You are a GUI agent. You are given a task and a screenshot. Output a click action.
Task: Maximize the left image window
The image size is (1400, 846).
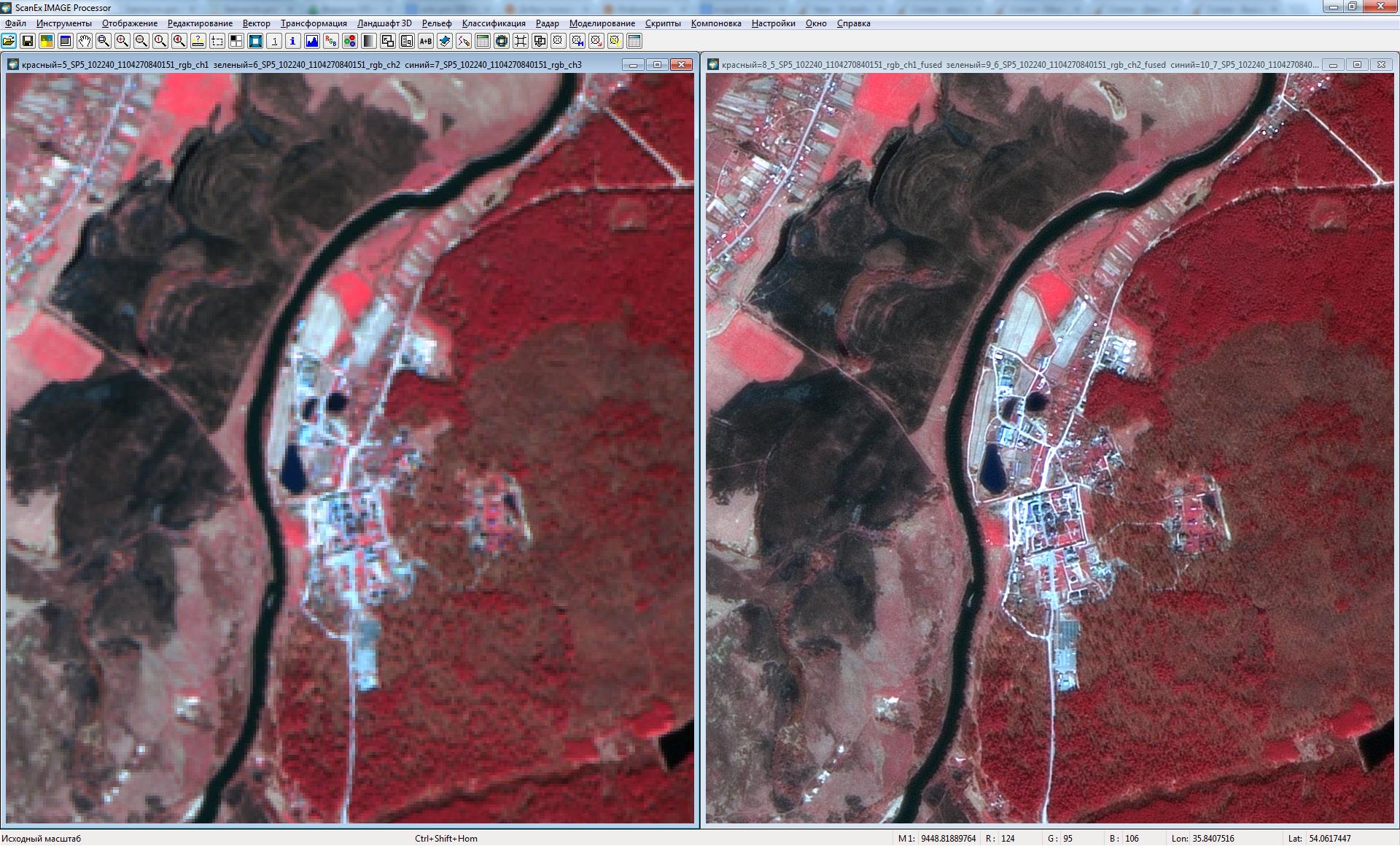point(657,65)
